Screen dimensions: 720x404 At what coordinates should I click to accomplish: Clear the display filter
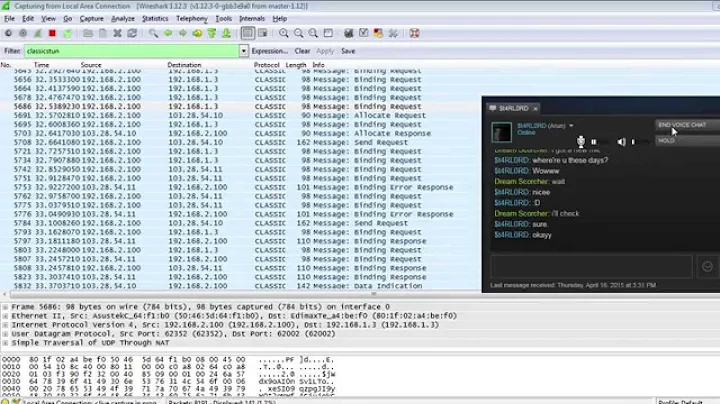pyautogui.click(x=302, y=51)
